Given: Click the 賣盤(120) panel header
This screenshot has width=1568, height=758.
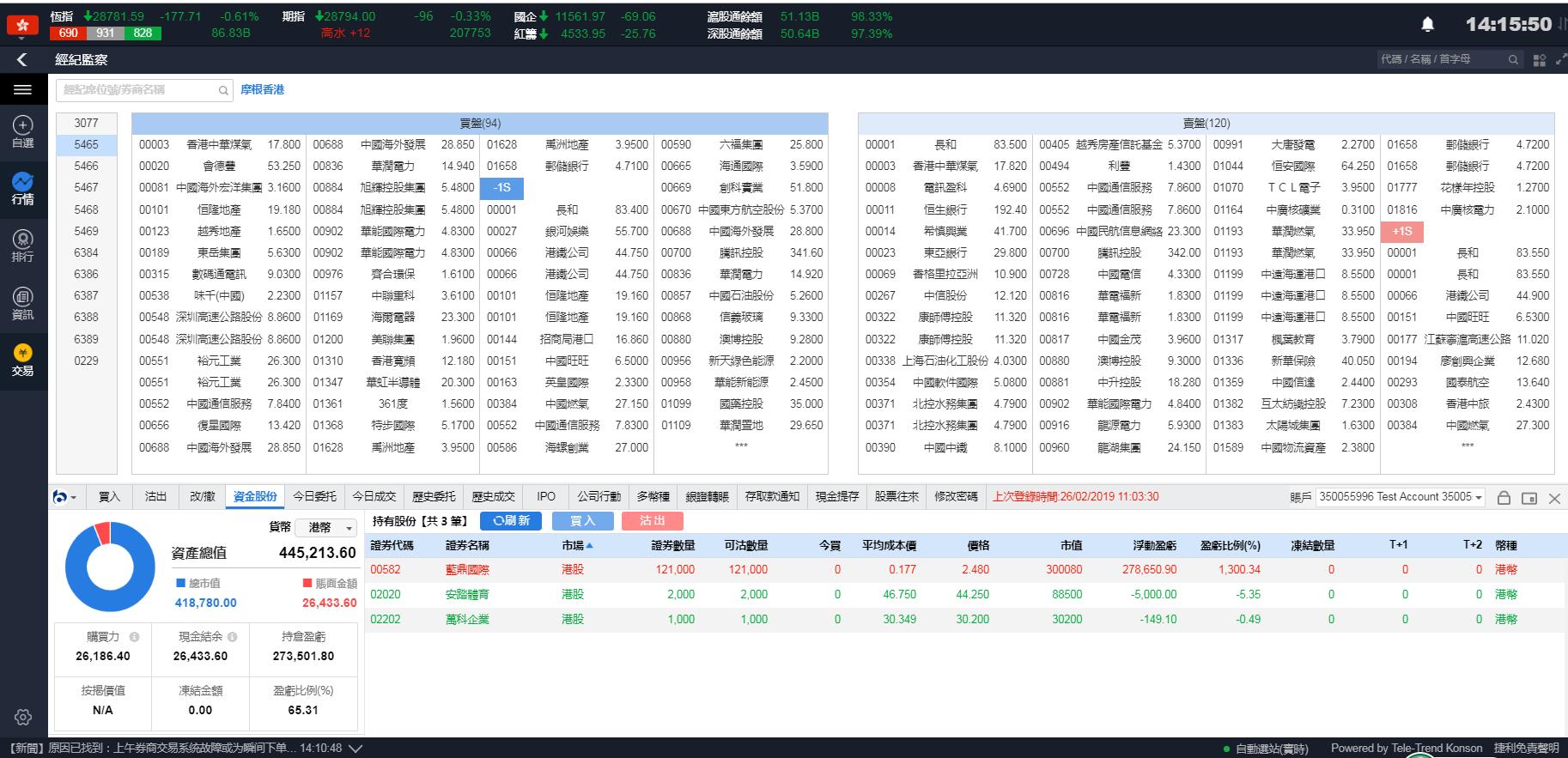Looking at the screenshot, I should [x=1206, y=124].
